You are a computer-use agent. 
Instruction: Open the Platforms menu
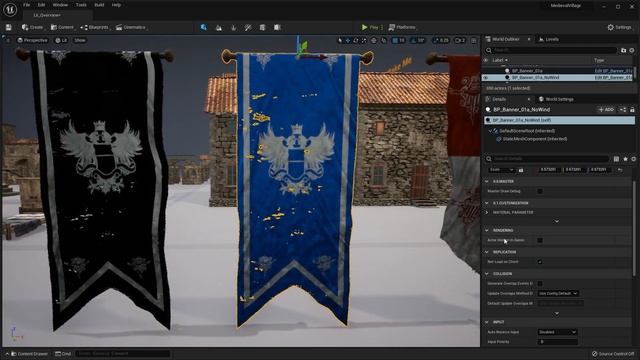click(402, 27)
